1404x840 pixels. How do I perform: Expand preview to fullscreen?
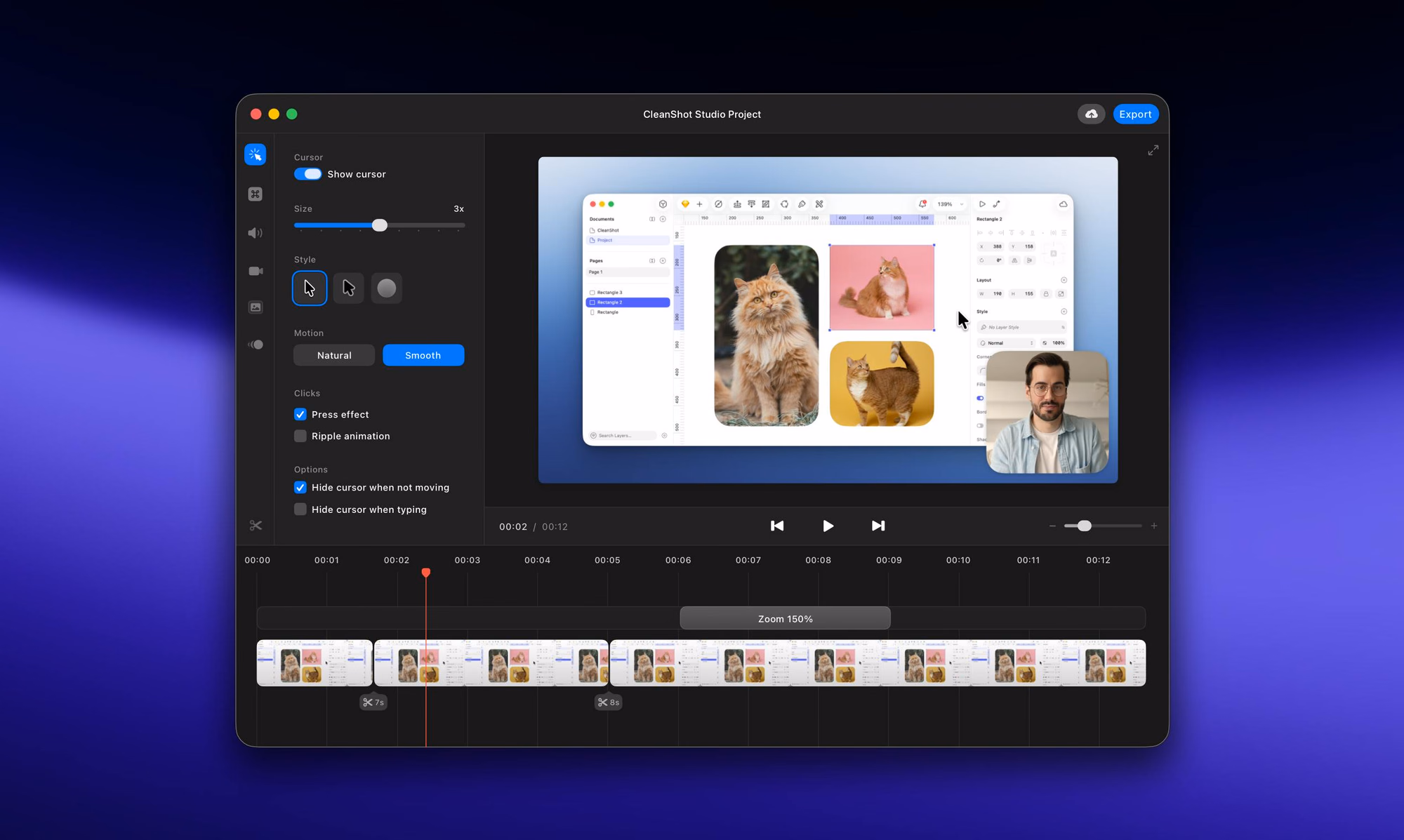(x=1153, y=150)
